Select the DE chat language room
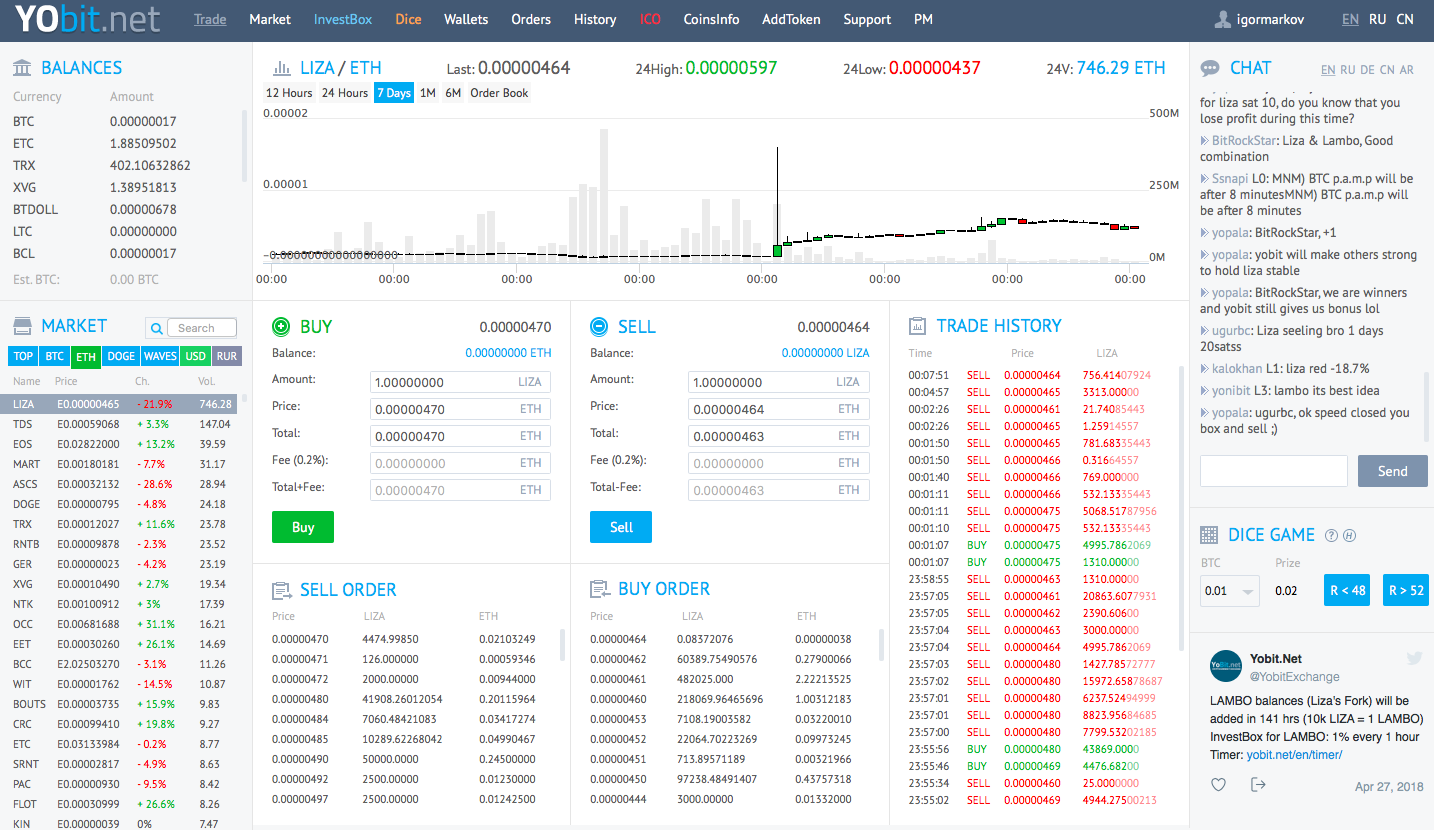This screenshot has height=830, width=1434. click(1367, 70)
